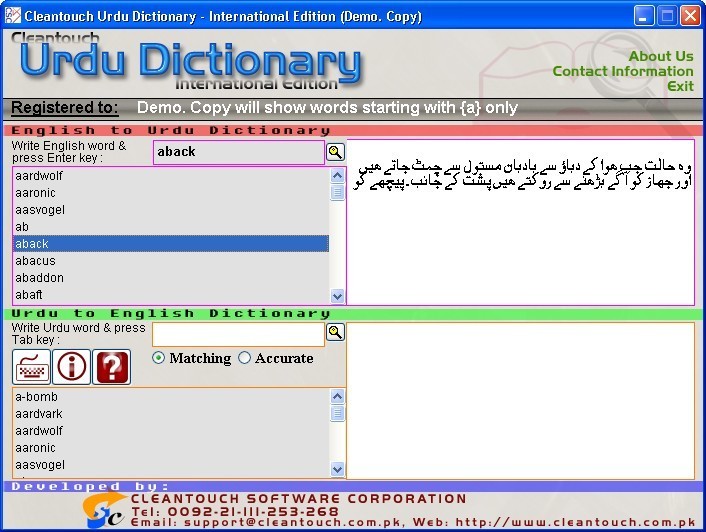Image resolution: width=706 pixels, height=532 pixels.
Task: Click the 'Registered to:' label
Action: tap(65, 108)
